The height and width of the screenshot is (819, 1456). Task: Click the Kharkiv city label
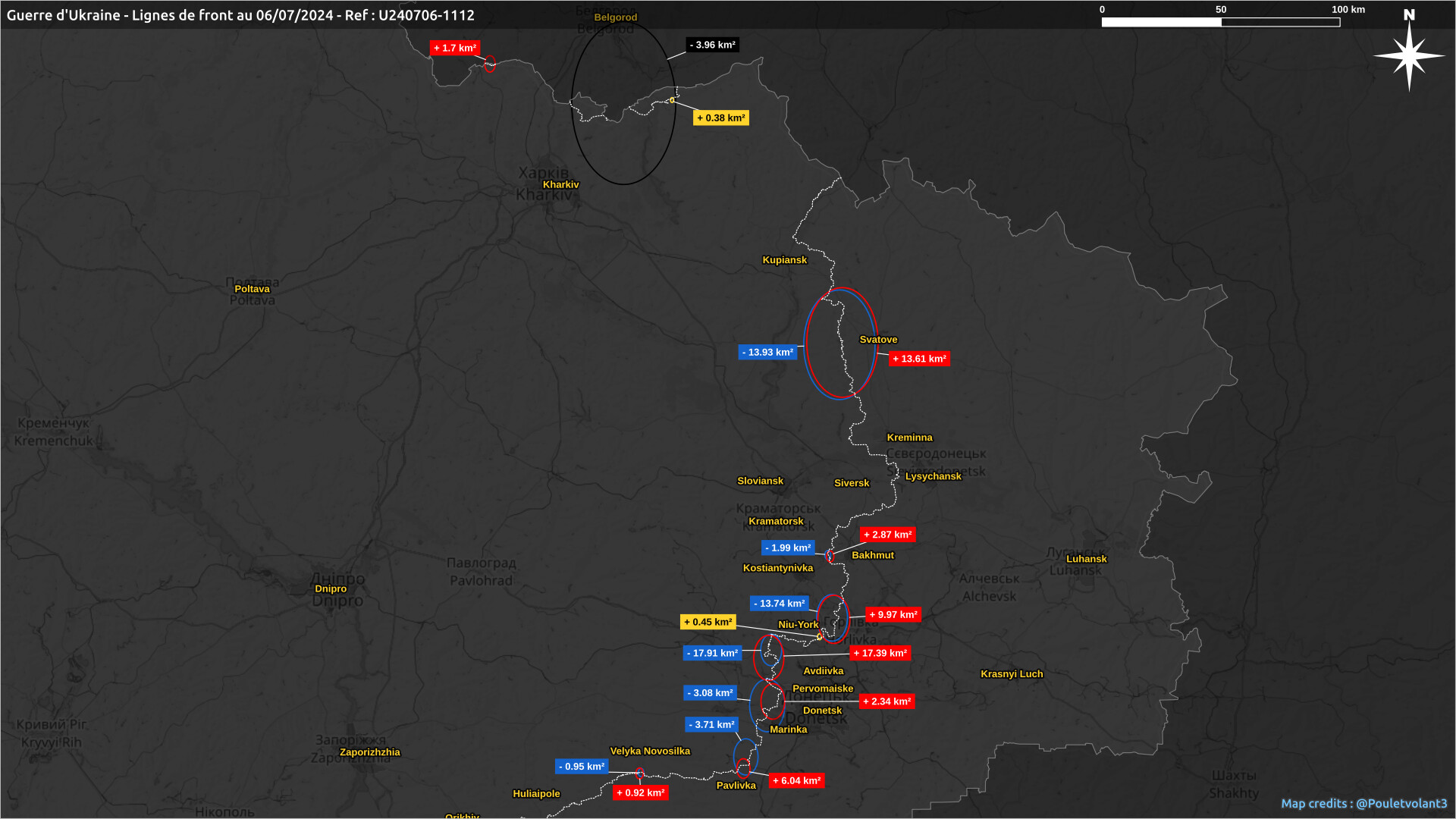(x=560, y=184)
